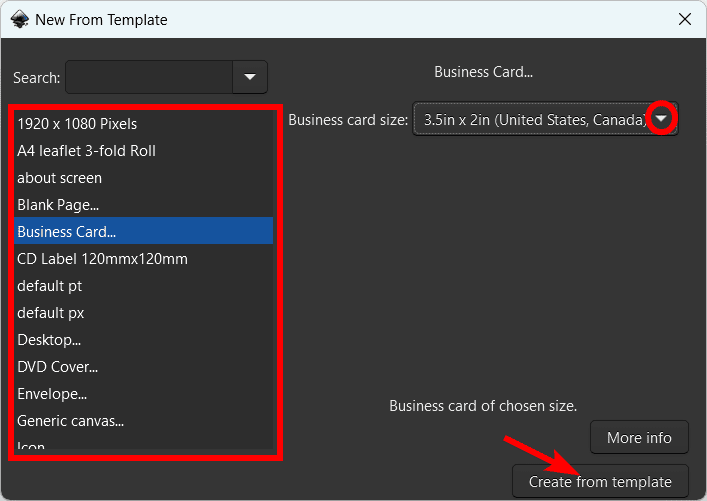Select the Envelope... template
707x501 pixels.
tap(52, 394)
